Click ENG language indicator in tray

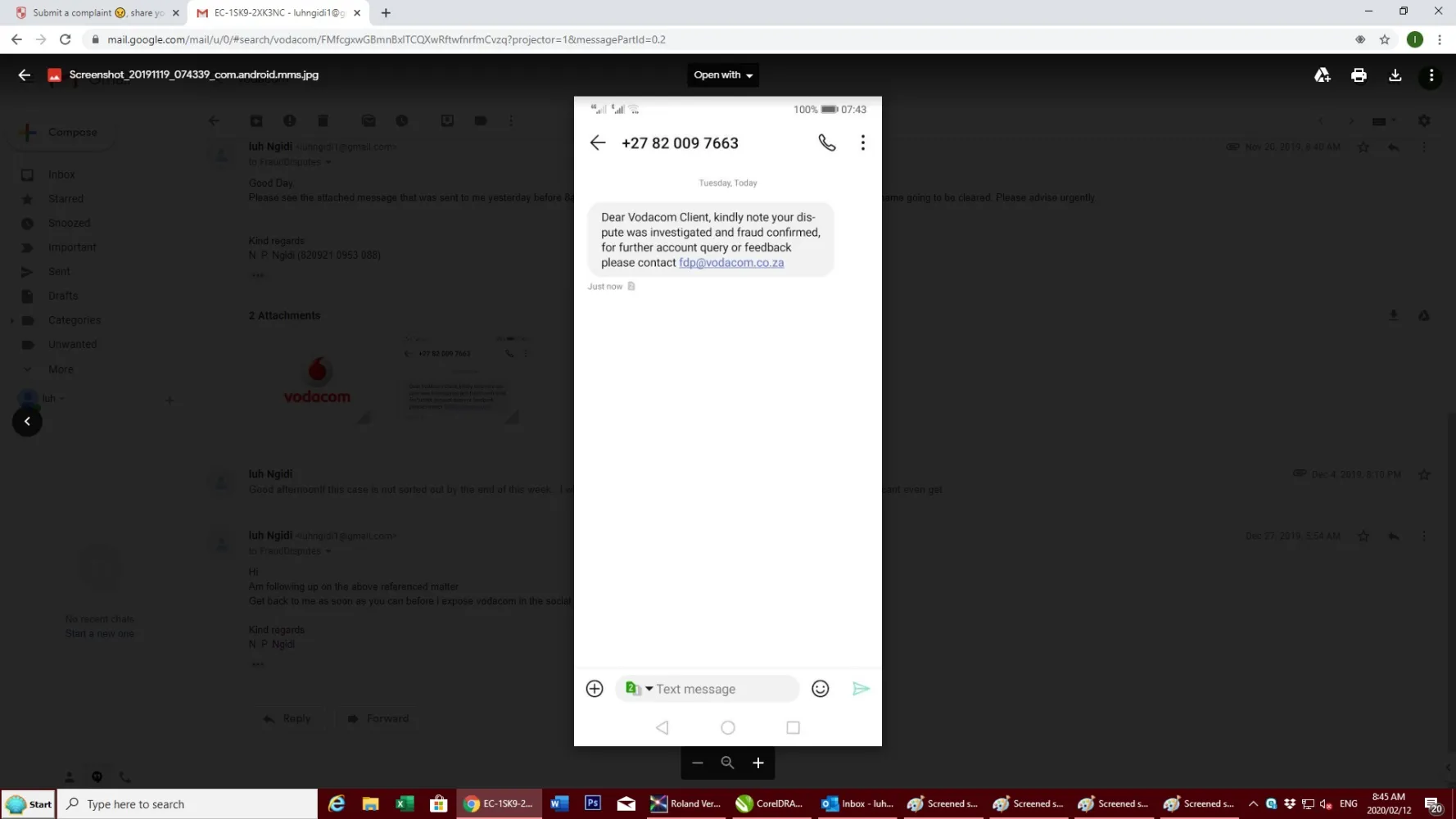(x=1348, y=803)
